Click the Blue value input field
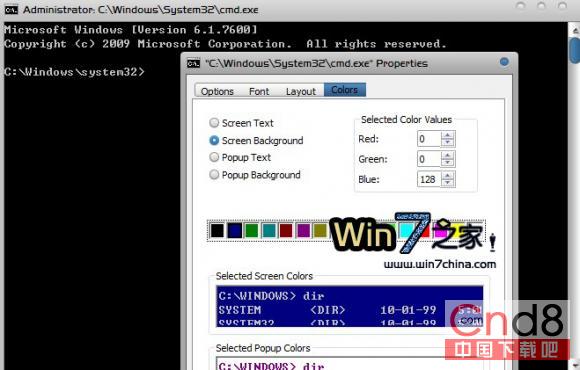 point(429,179)
